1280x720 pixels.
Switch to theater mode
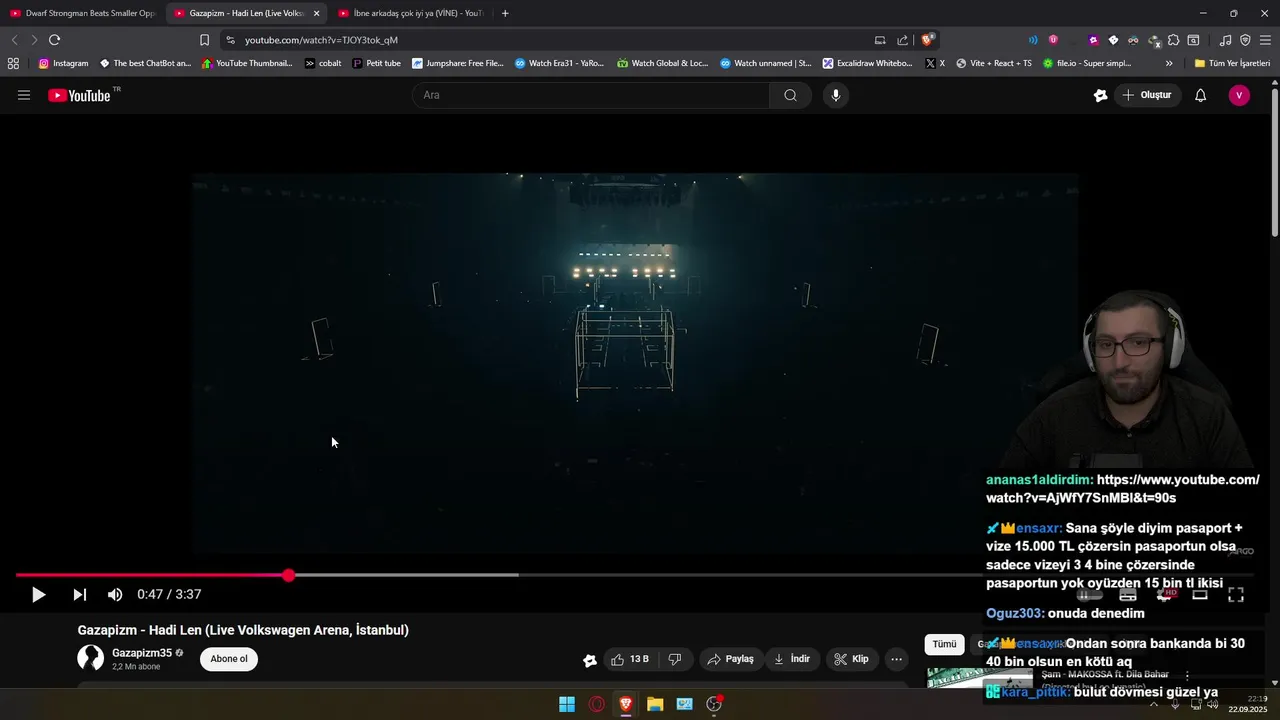pyautogui.click(x=1200, y=594)
